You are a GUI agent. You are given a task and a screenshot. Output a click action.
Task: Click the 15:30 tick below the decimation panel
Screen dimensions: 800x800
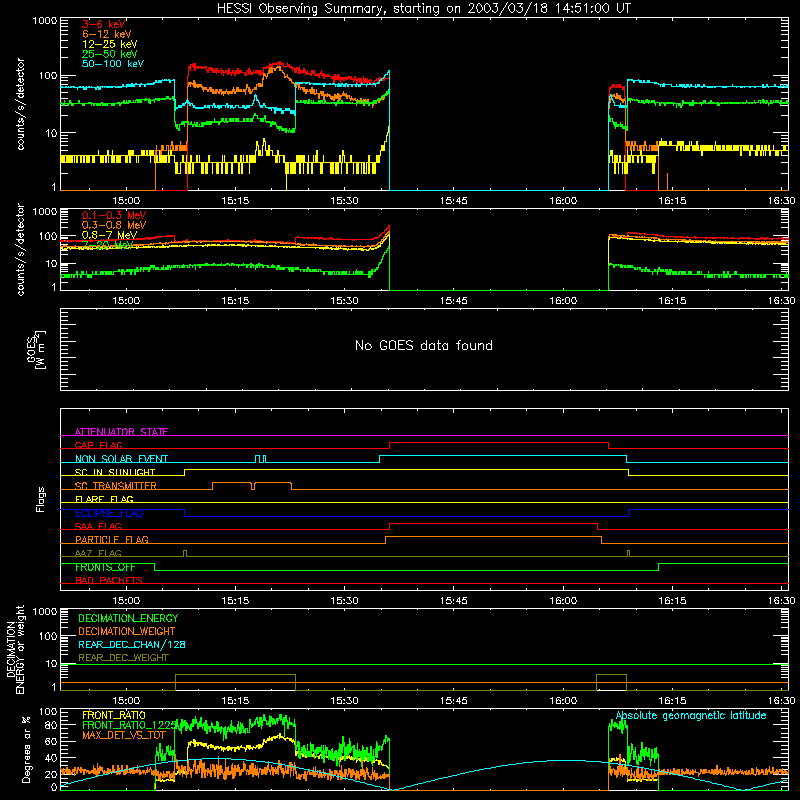pos(344,701)
